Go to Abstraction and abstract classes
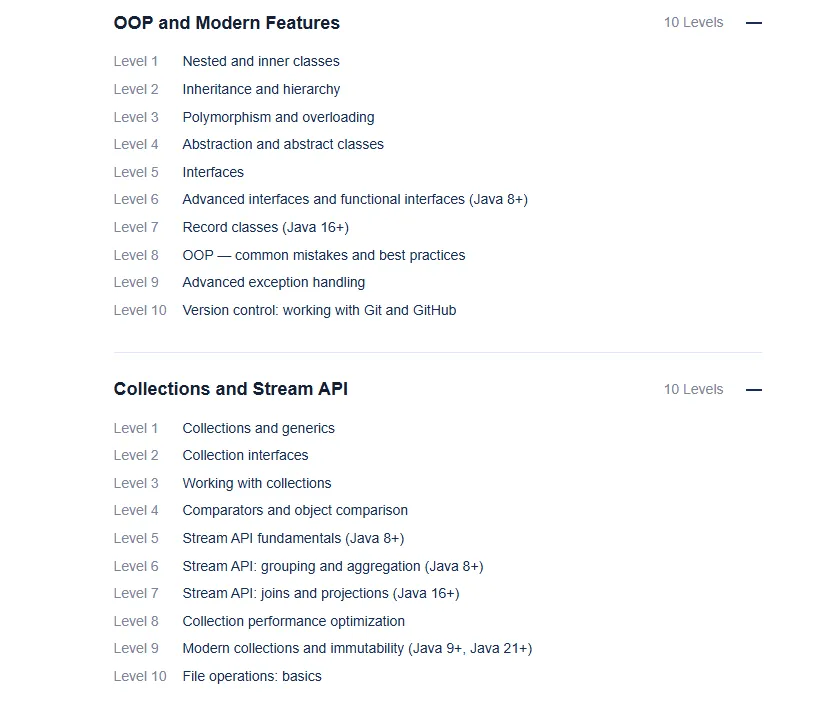This screenshot has height=716, width=823. (x=282, y=145)
